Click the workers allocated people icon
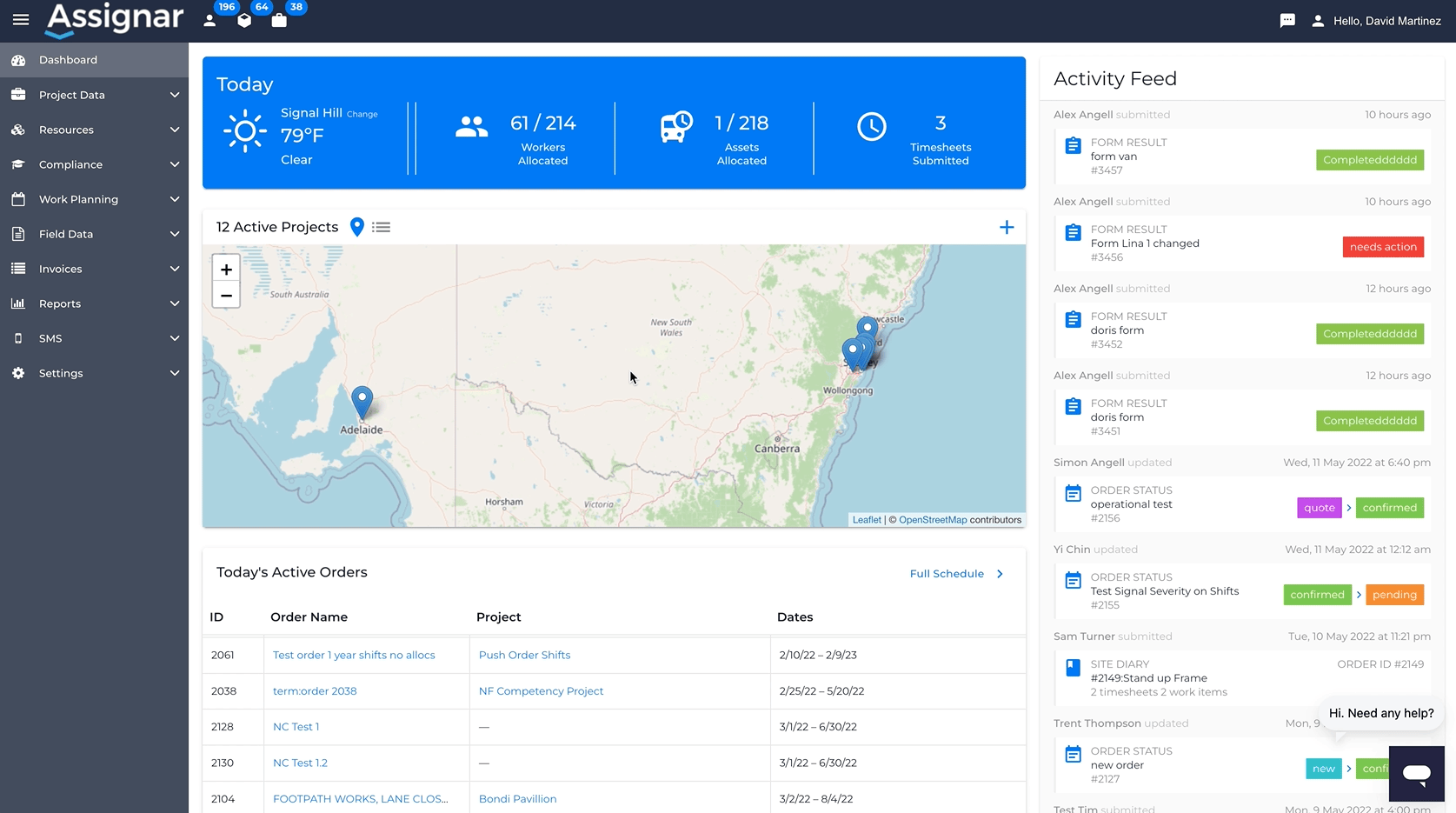The image size is (1456, 813). [472, 127]
